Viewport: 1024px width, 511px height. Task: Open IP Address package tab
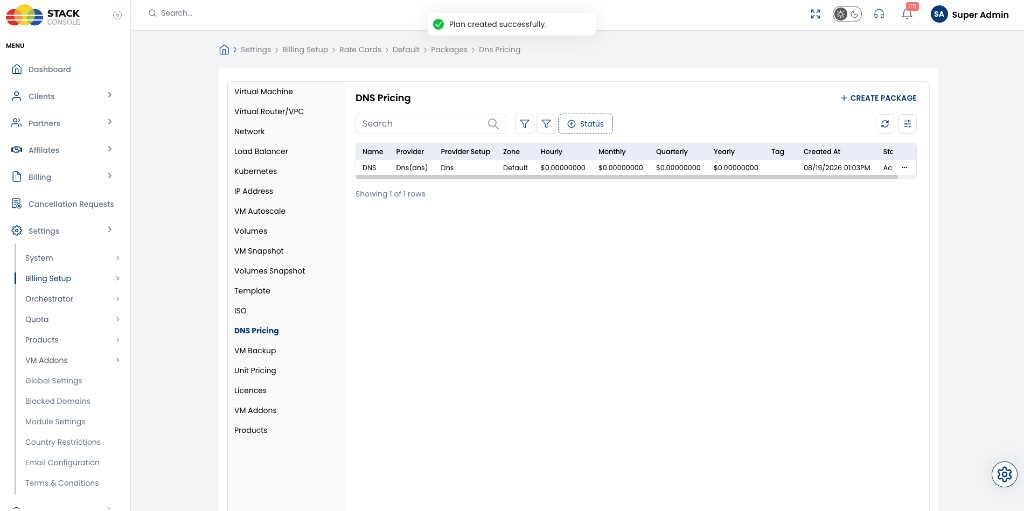[x=254, y=191]
